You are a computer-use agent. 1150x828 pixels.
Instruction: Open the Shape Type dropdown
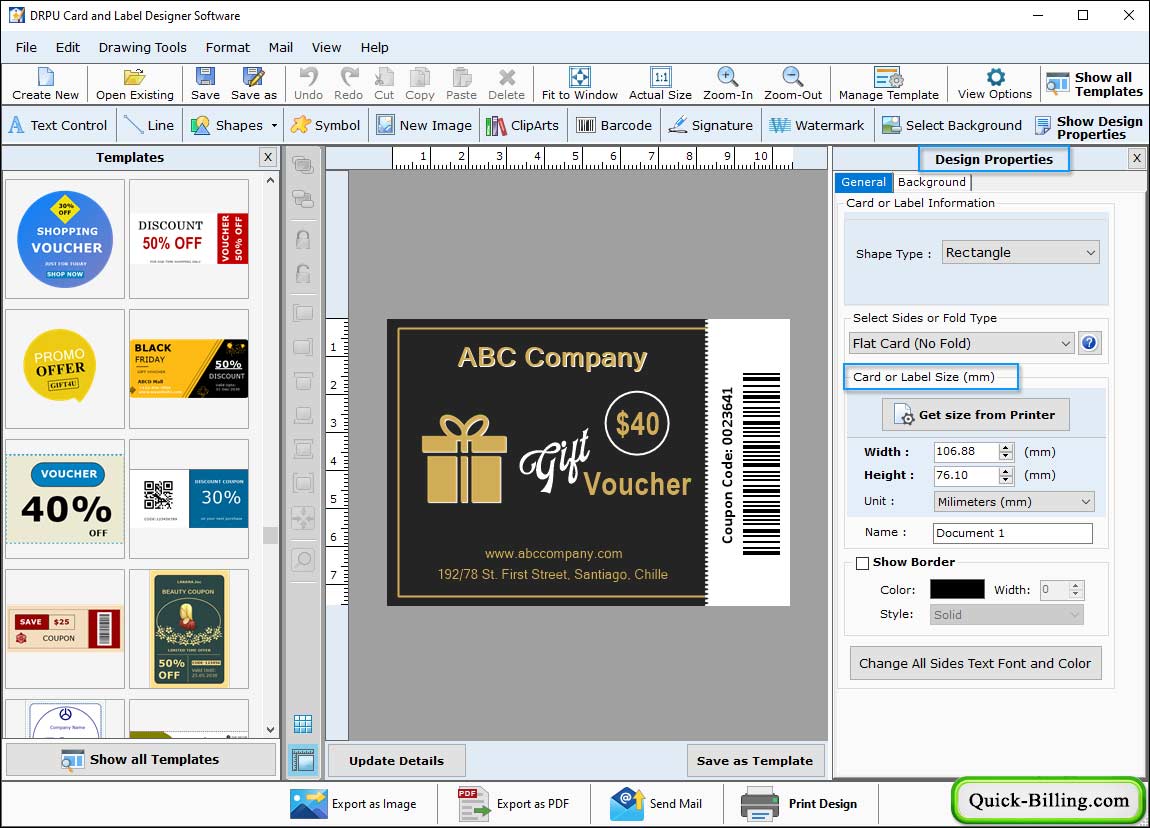1020,252
